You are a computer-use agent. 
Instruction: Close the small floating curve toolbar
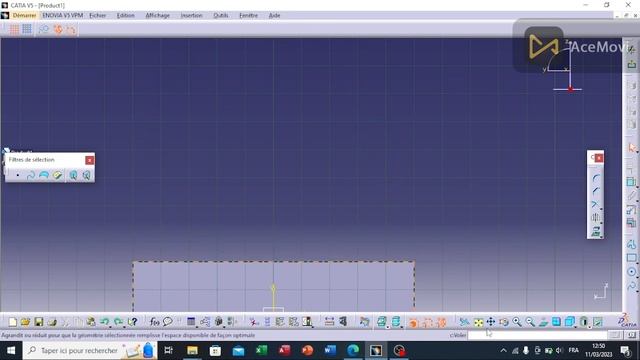click(598, 158)
